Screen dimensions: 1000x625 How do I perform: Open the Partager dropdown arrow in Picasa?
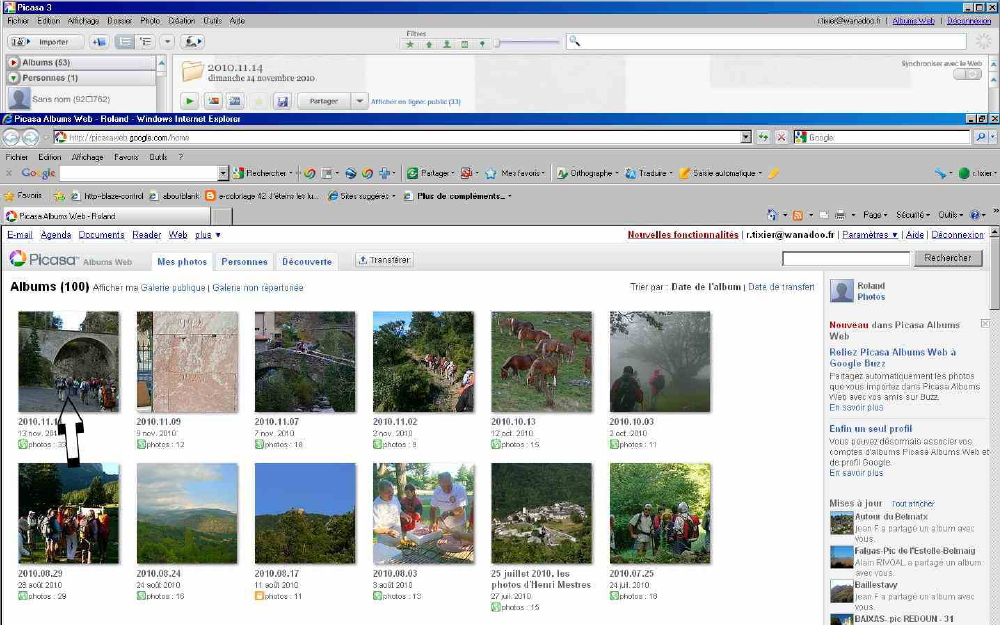pos(360,101)
